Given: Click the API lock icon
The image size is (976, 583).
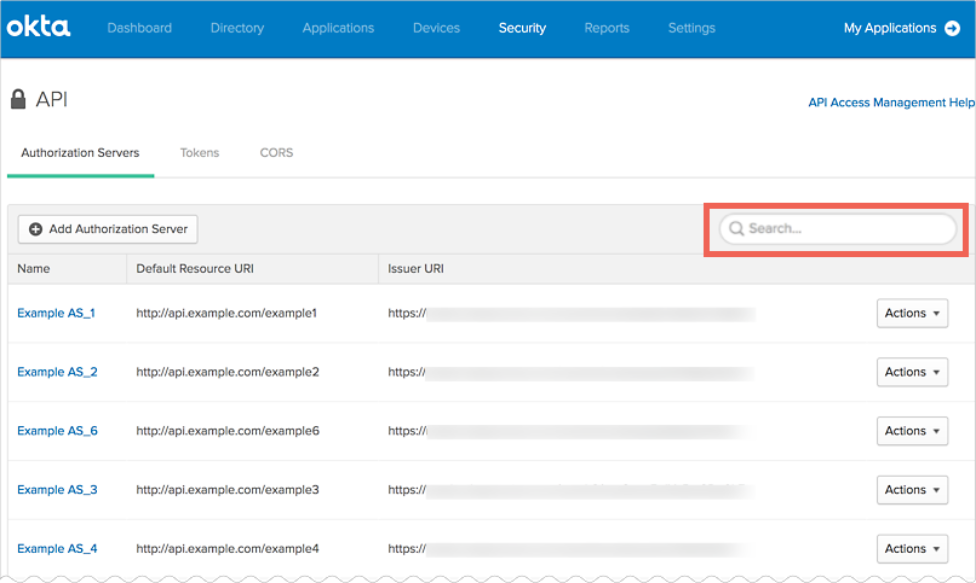Looking at the screenshot, I should click(x=18, y=99).
